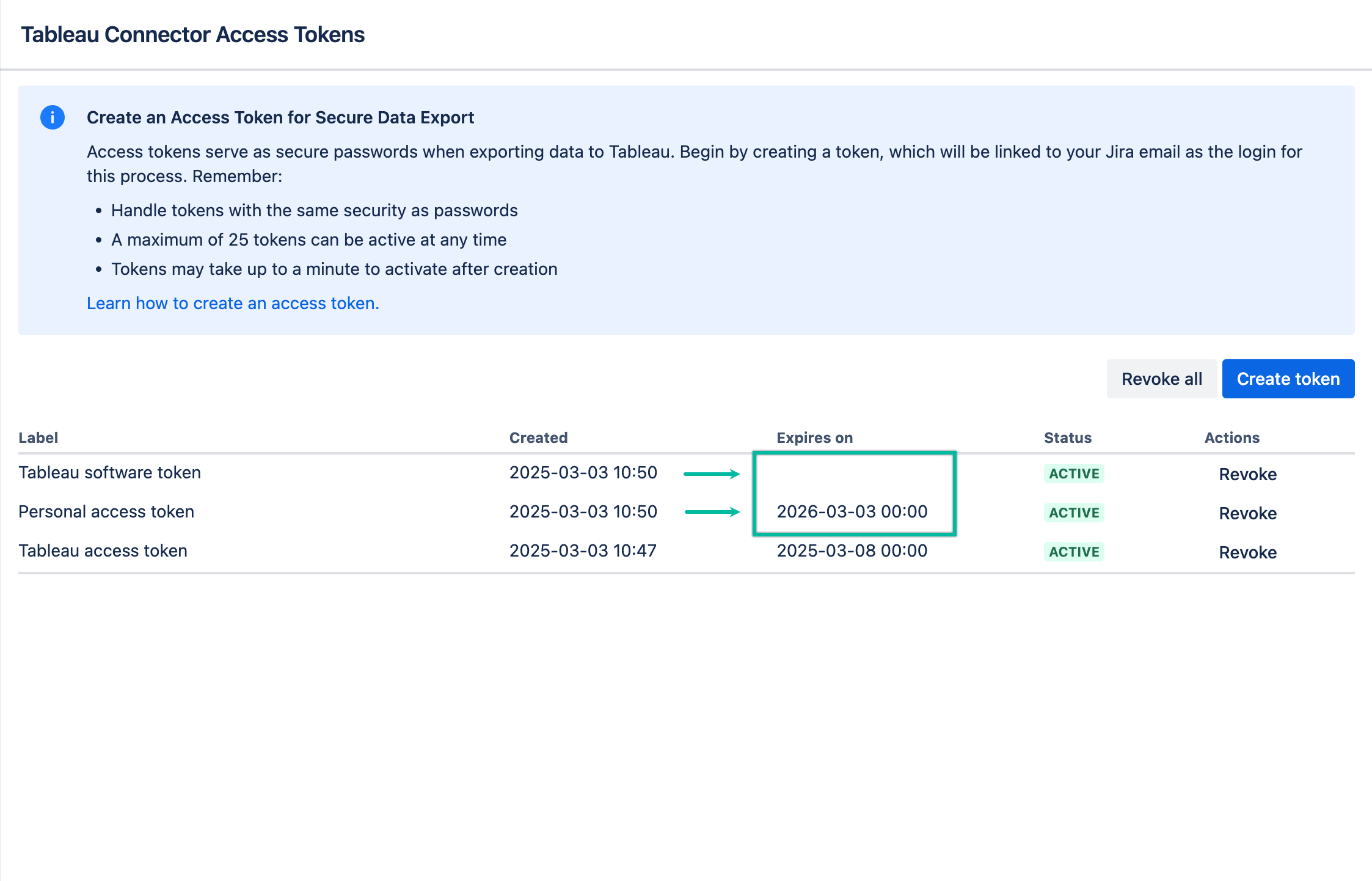Click the Tableau Connector Access Tokens page title

193,34
